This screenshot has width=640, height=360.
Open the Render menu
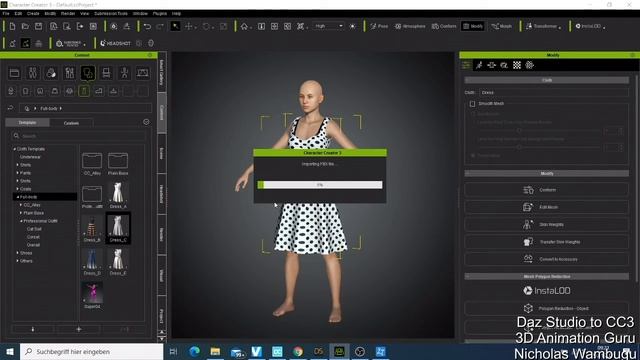tap(68, 13)
